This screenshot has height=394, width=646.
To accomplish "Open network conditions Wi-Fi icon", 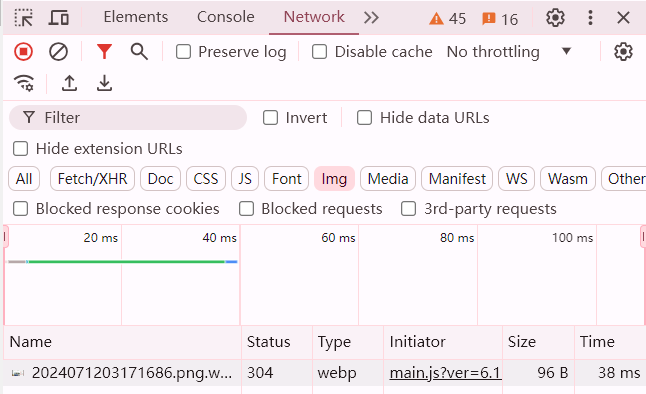I will pos(24,83).
